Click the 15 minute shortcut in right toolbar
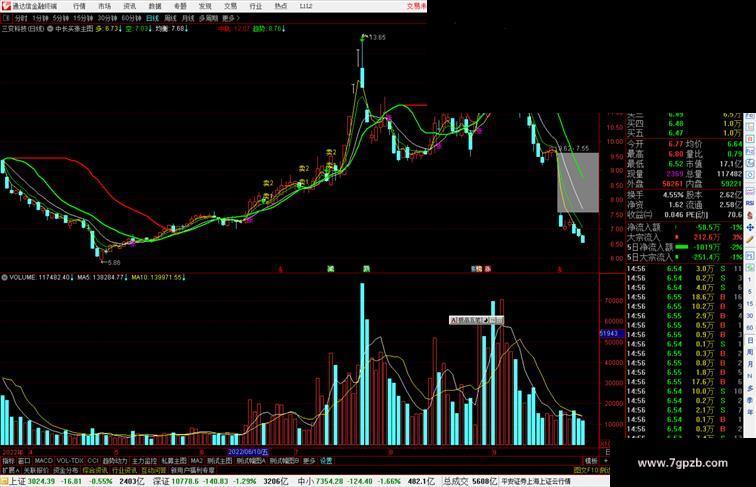Screen dimensions: 756x487 tap(750, 304)
